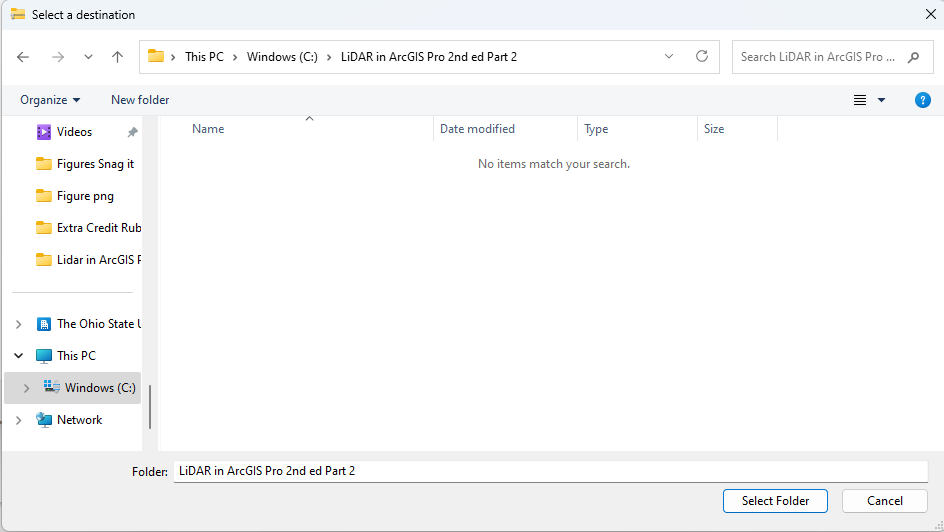
Task: Click the folder icon in address bar
Action: coord(156,56)
